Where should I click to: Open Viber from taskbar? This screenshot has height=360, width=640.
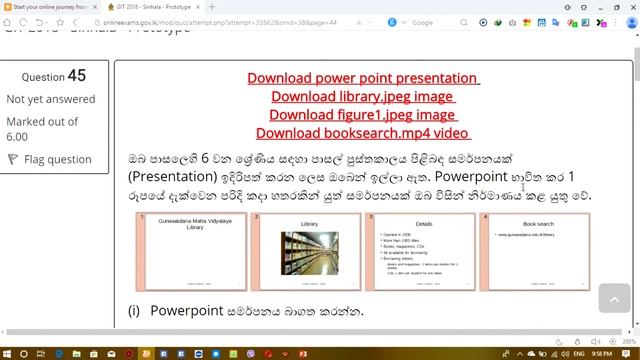point(251,354)
